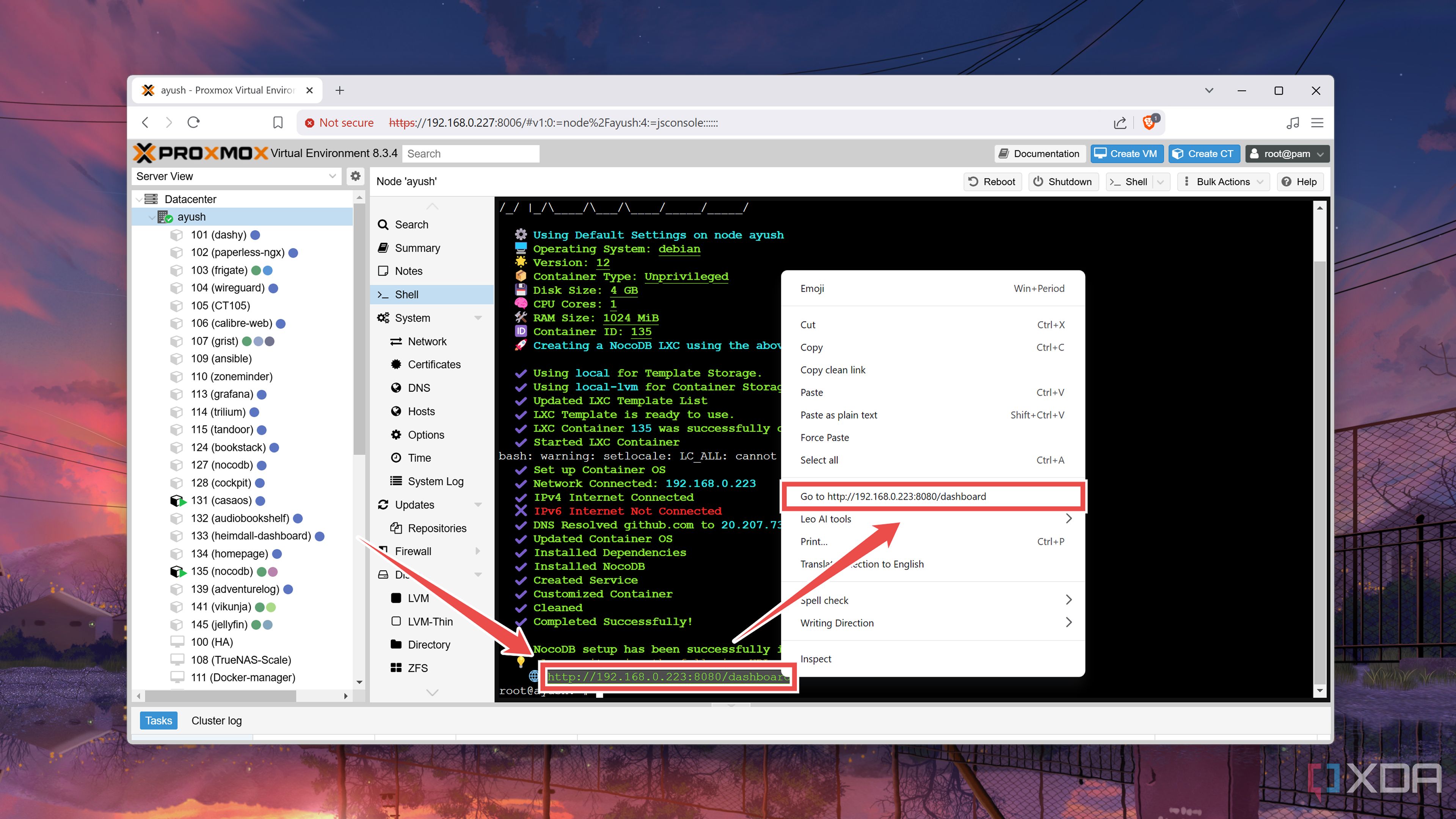Image resolution: width=1456 pixels, height=819 pixels.
Task: Reboot the node ayush
Action: point(993,182)
